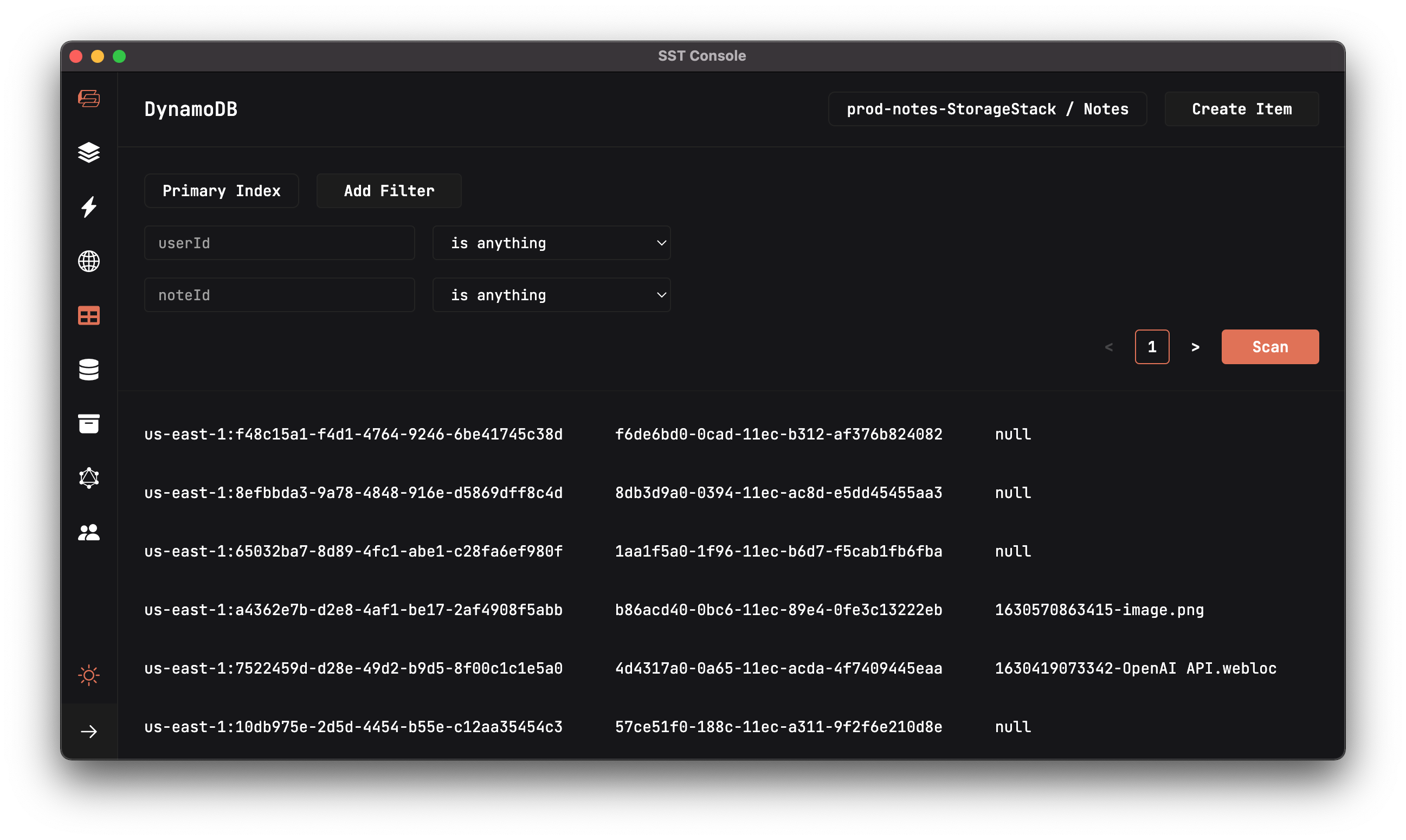The height and width of the screenshot is (840, 1406).
Task: Open the GraphQL icon in sidebar
Action: pos(89,478)
